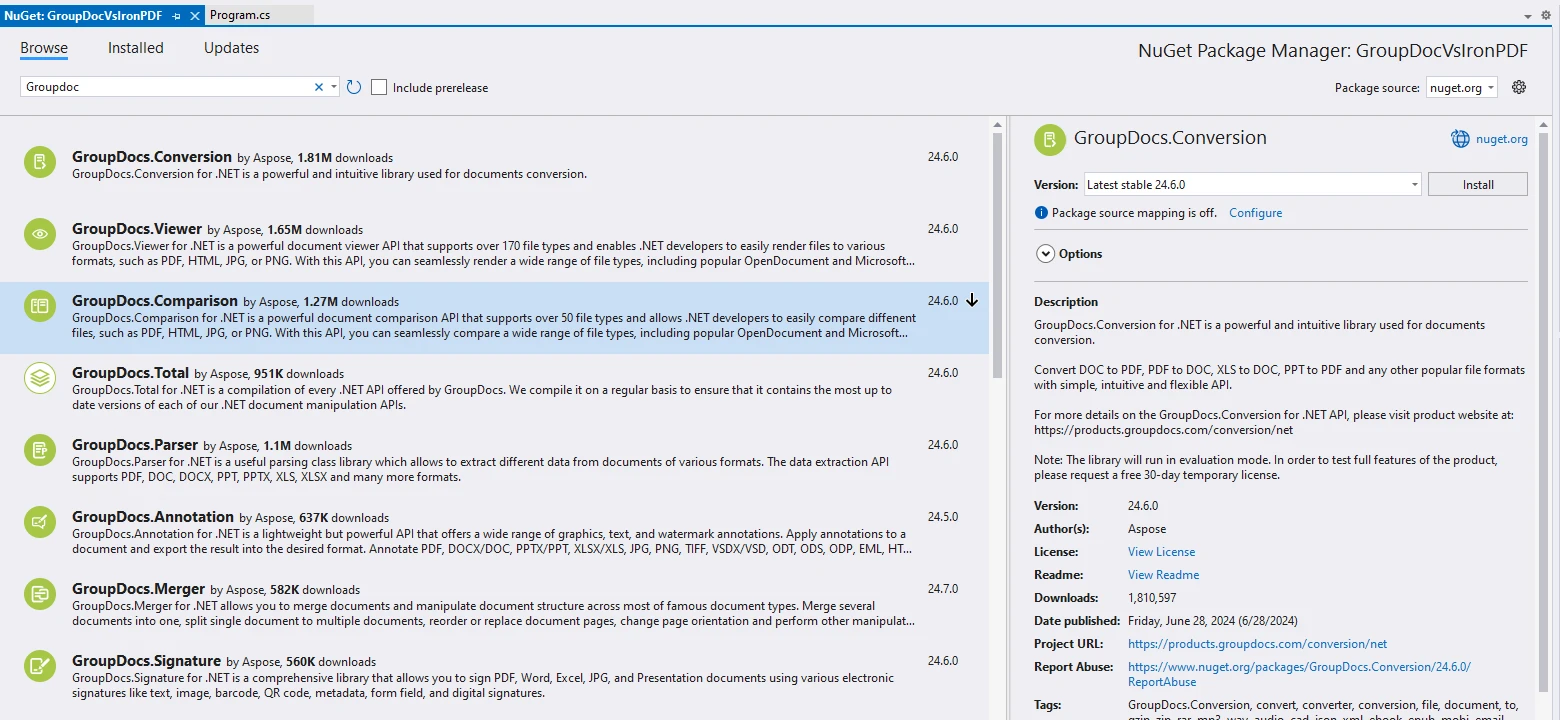Screen dimensions: 1560x720
Task: Click the download arrow on GroupDocs.Comparison row
Action: pyautogui.click(x=972, y=300)
